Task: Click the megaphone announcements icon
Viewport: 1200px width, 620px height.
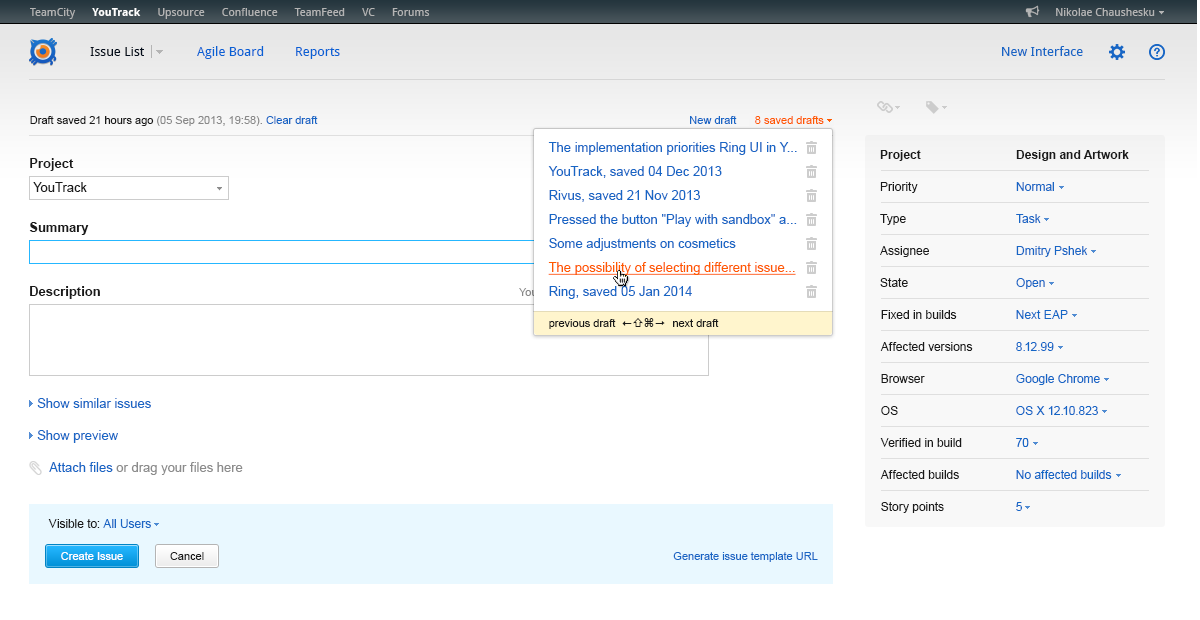Action: [1033, 12]
